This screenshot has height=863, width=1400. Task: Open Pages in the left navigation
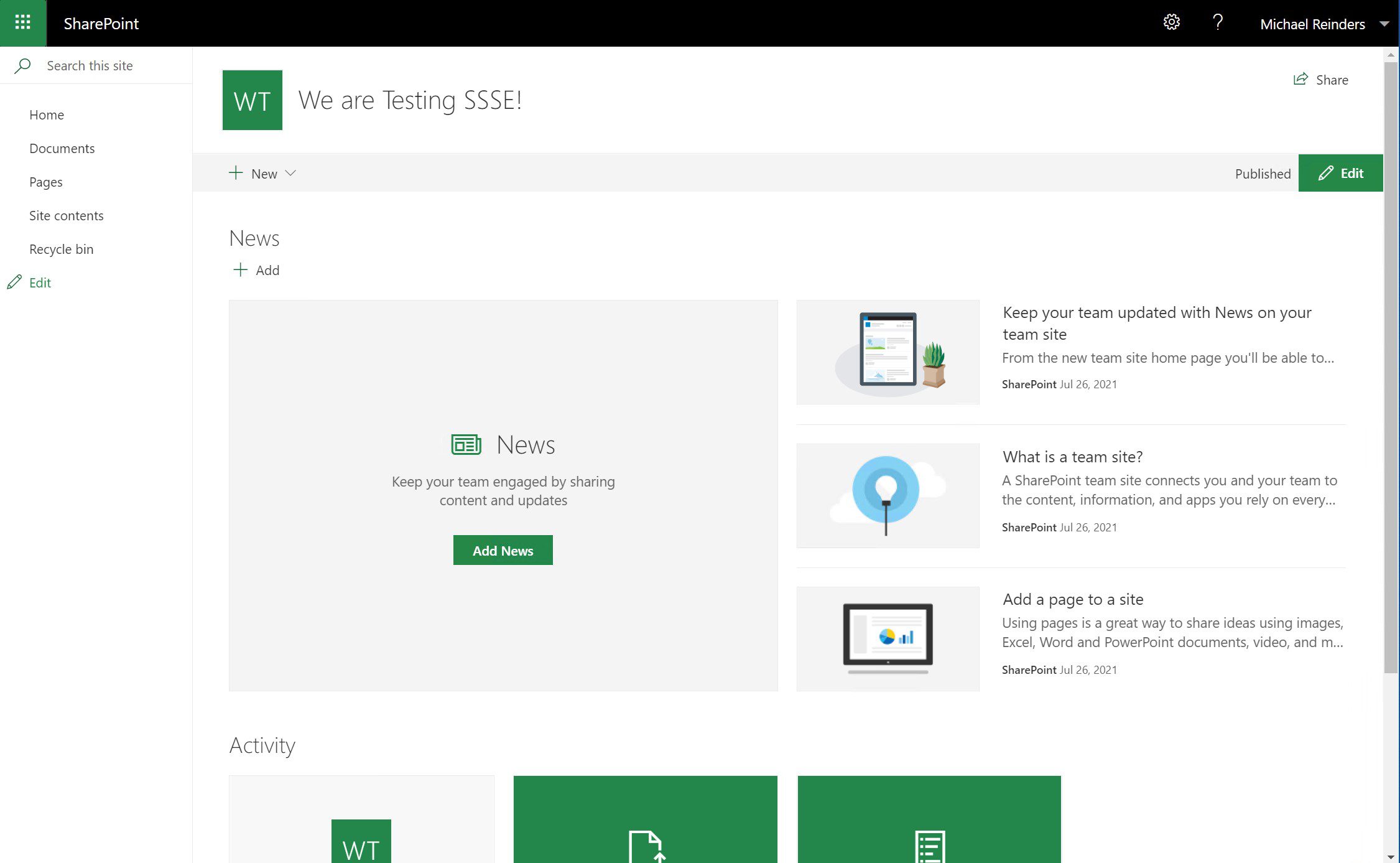click(x=46, y=182)
